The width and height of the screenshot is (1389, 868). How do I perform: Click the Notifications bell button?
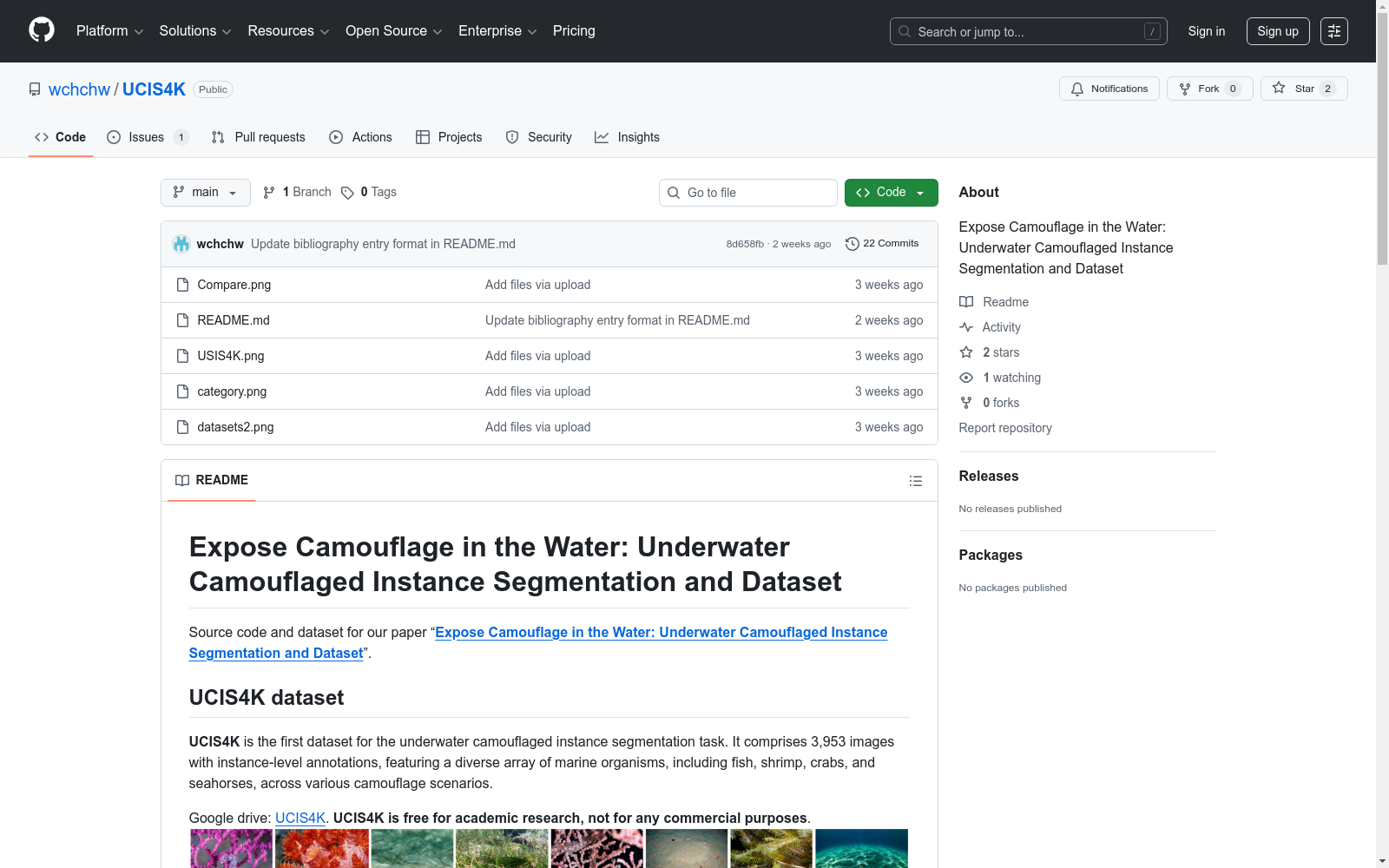click(x=1109, y=89)
